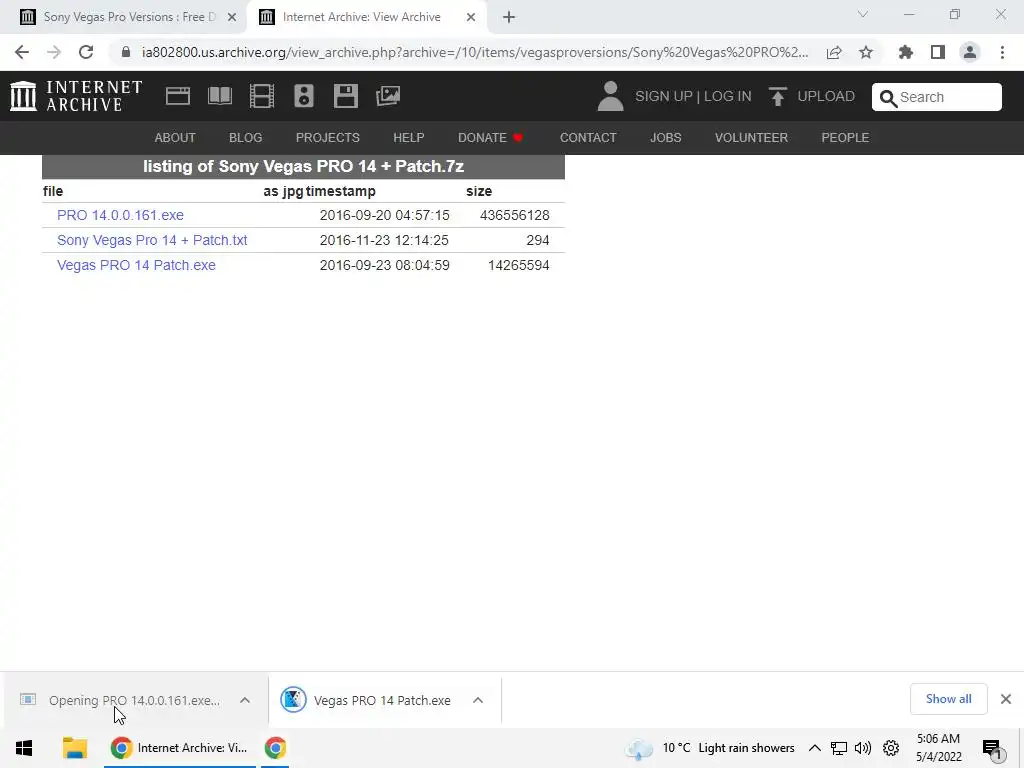1024x768 pixels.
Task: Open Sony Vegas Pro 14 + Patch.txt
Action: pyautogui.click(x=152, y=240)
